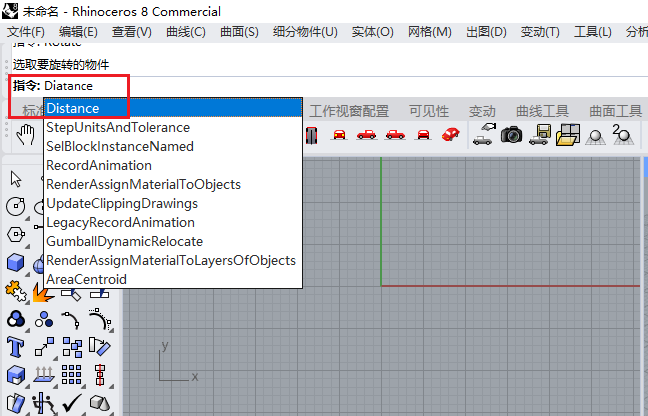Screen dimensions: 648x416
Task: Switch to the 可见性 toolbar tab
Action: tap(429, 111)
